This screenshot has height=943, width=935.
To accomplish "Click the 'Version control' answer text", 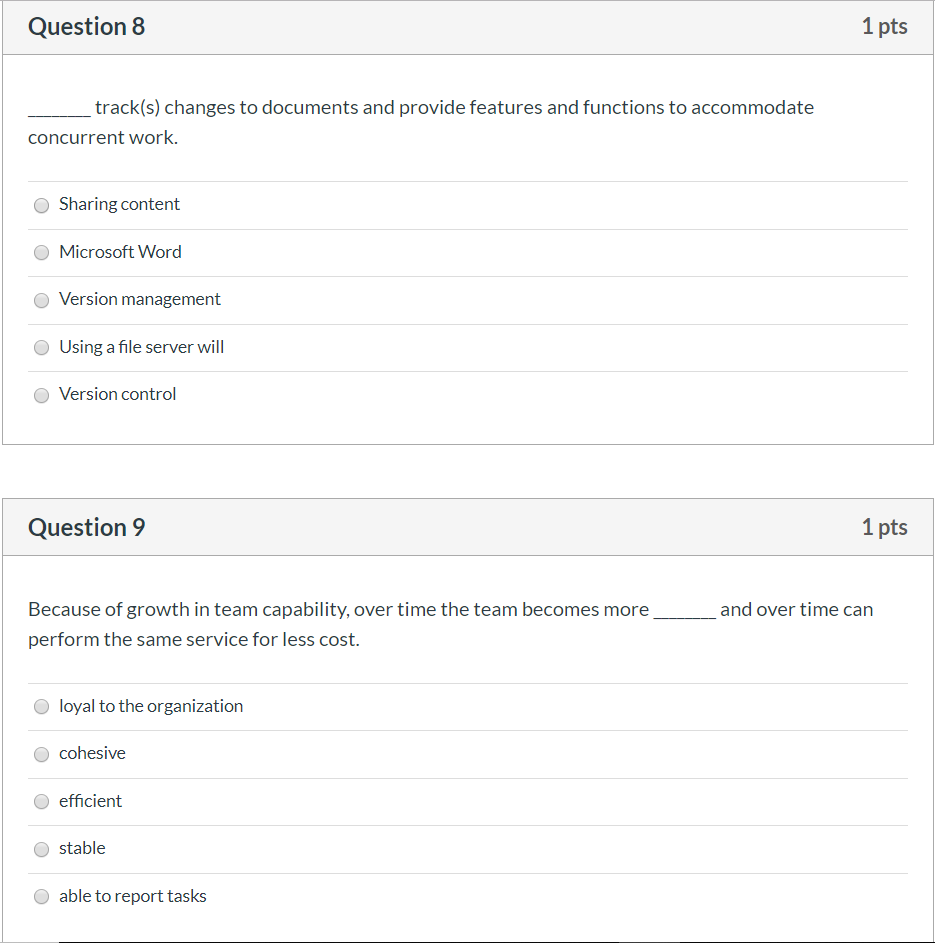I will pyautogui.click(x=117, y=394).
